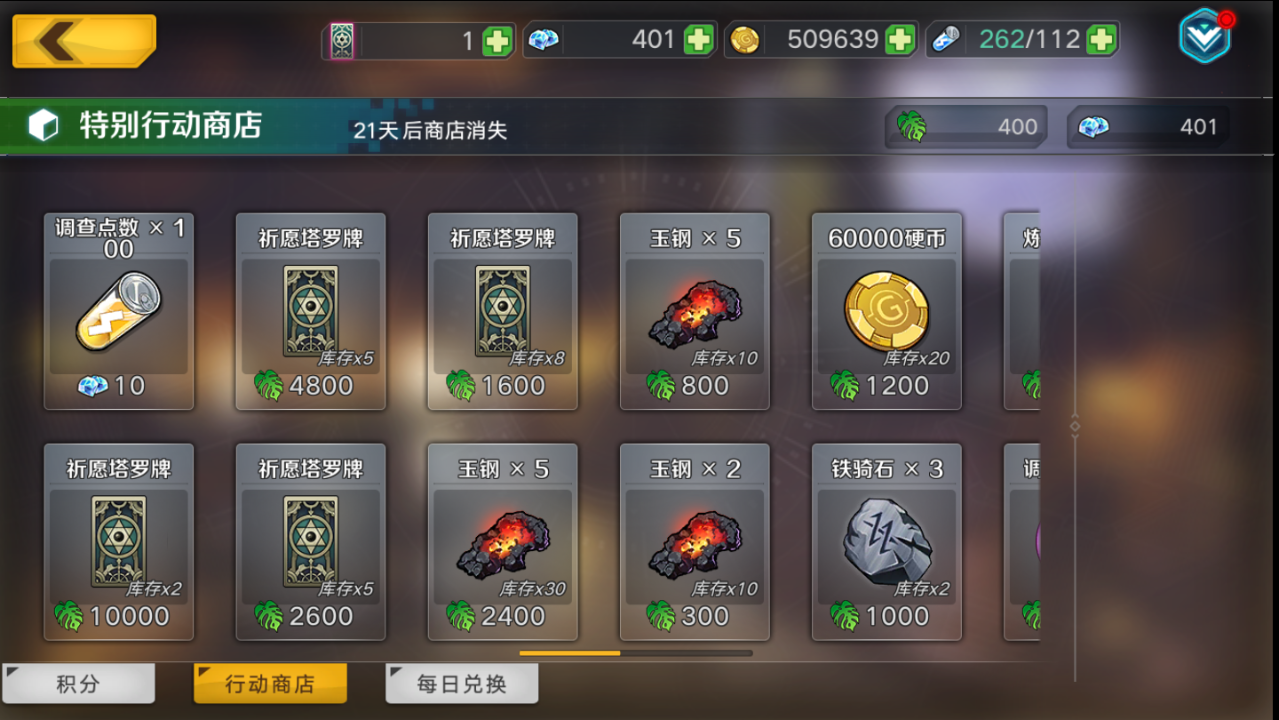The image size is (1279, 720).
Task: Tap the green leaf currency counter showing 400
Action: [966, 127]
